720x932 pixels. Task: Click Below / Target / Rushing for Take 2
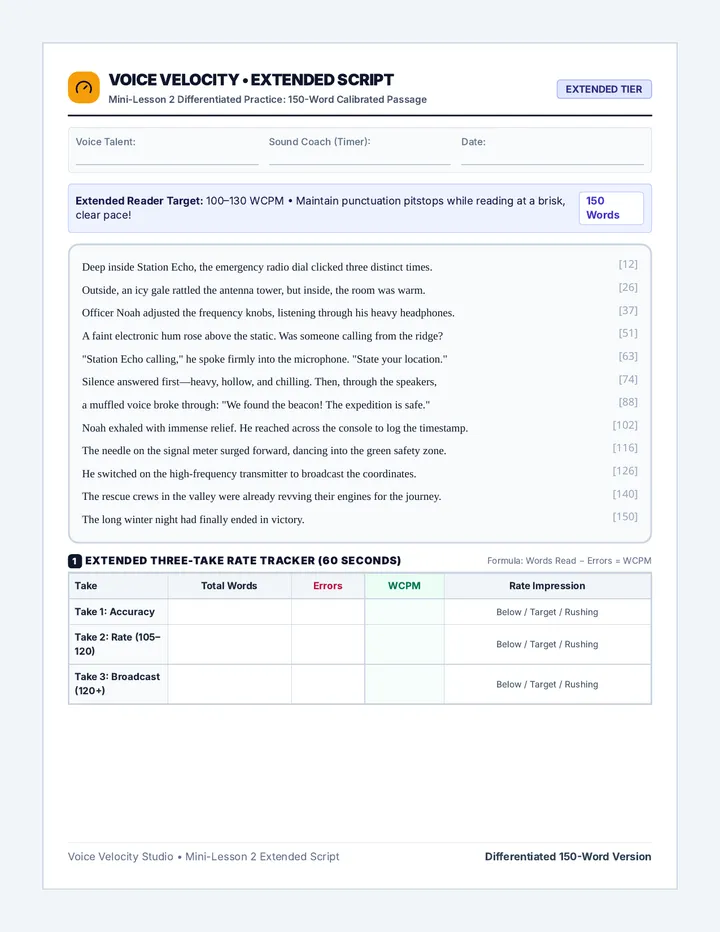click(x=547, y=644)
